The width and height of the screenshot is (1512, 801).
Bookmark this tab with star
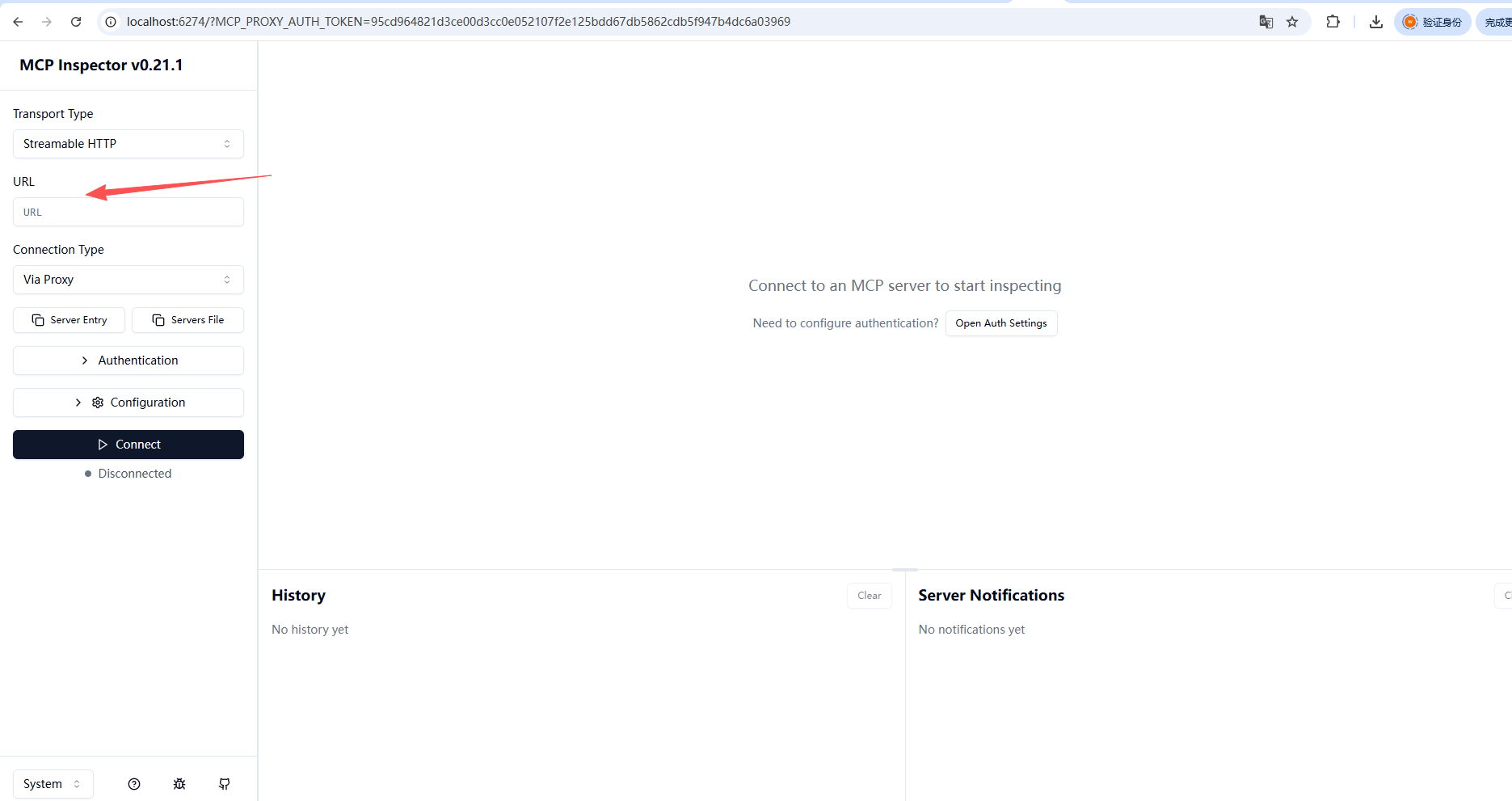1292,22
